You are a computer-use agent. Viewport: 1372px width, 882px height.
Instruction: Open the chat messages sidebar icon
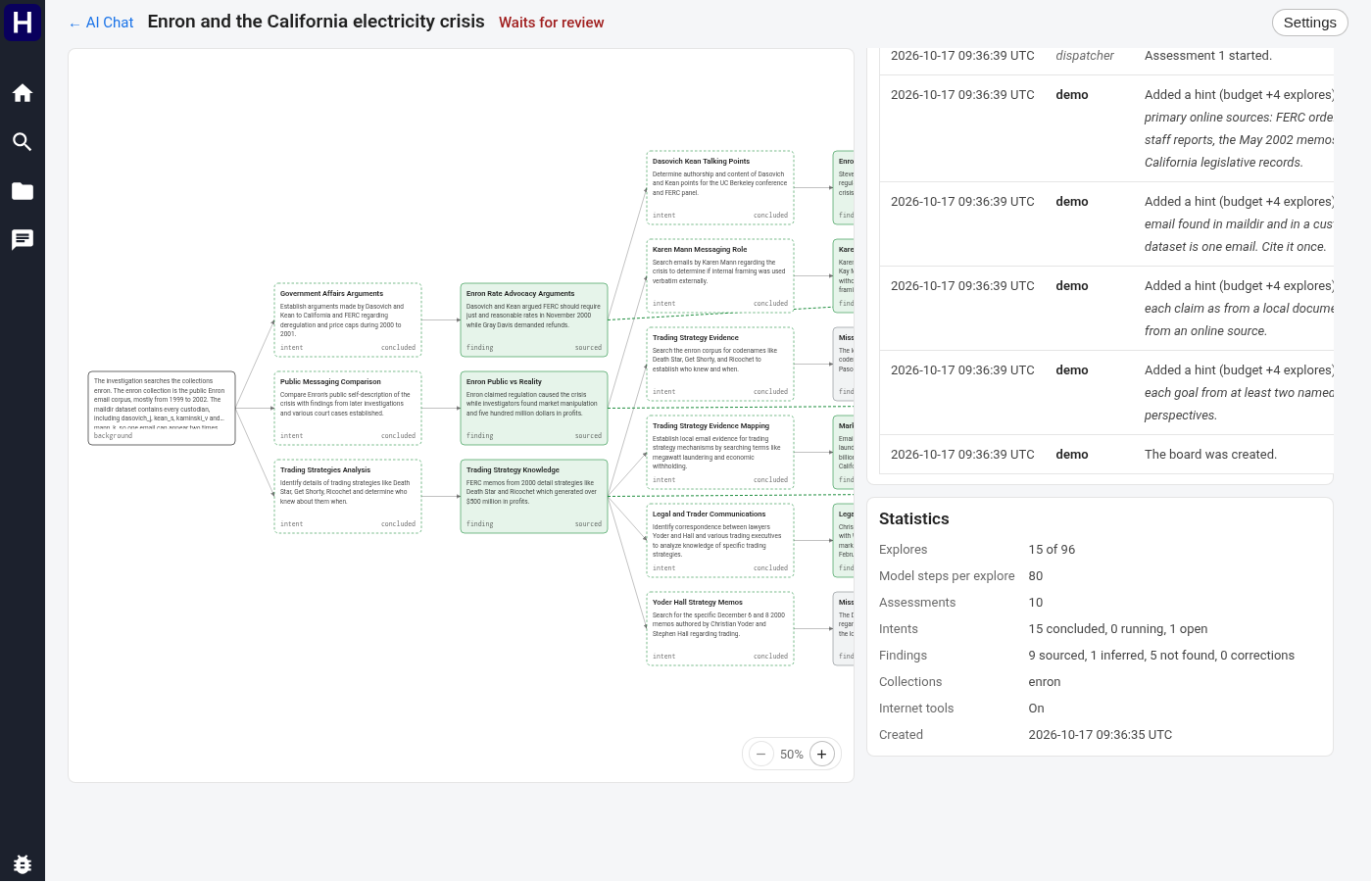coord(23,240)
